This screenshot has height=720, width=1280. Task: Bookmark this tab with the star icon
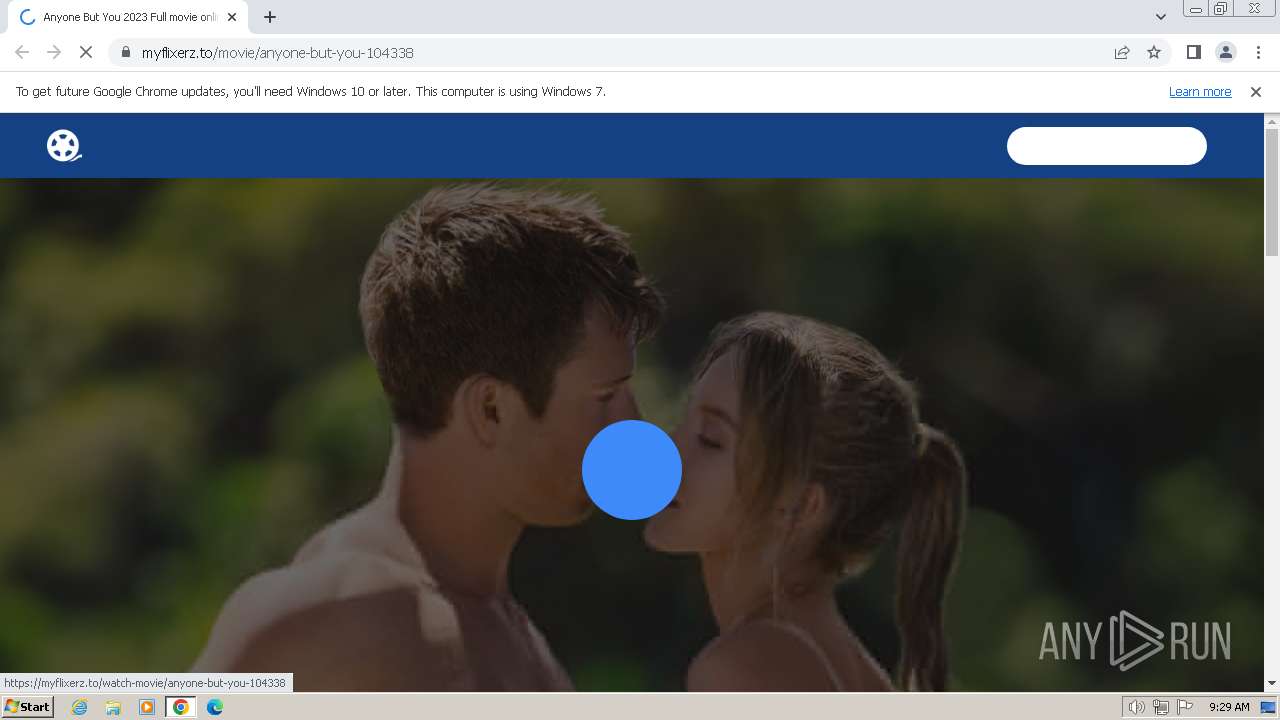(x=1154, y=52)
